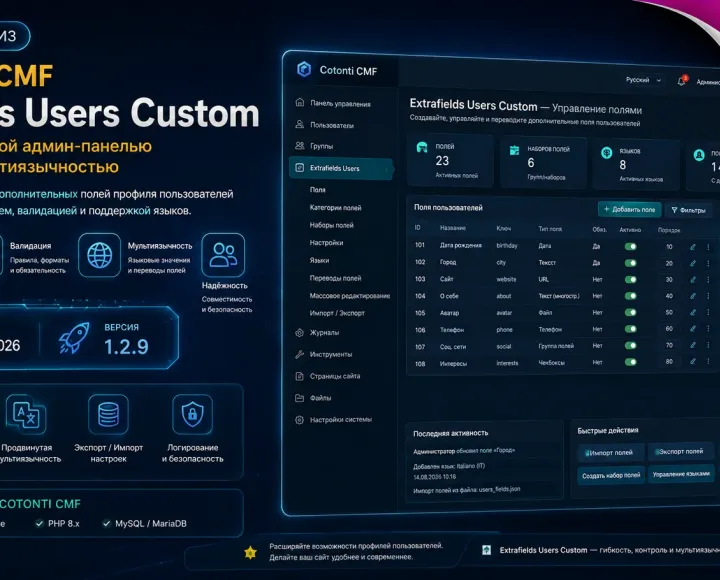Edit the Интересы row pencil icon
Screen dimensions: 720x580
(x=692, y=361)
